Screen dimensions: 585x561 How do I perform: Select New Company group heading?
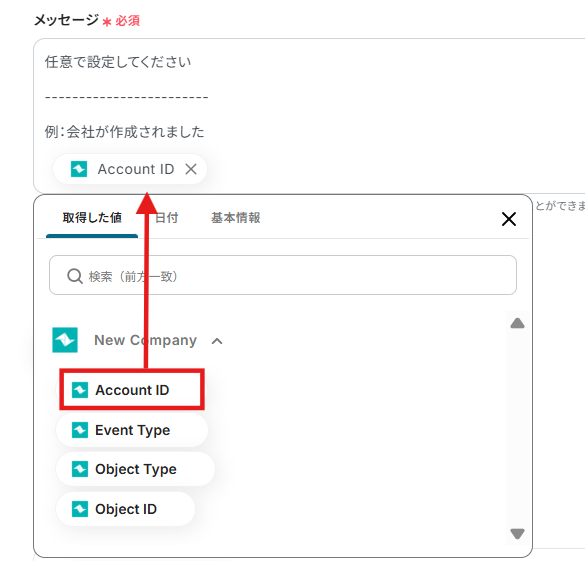[x=146, y=340]
